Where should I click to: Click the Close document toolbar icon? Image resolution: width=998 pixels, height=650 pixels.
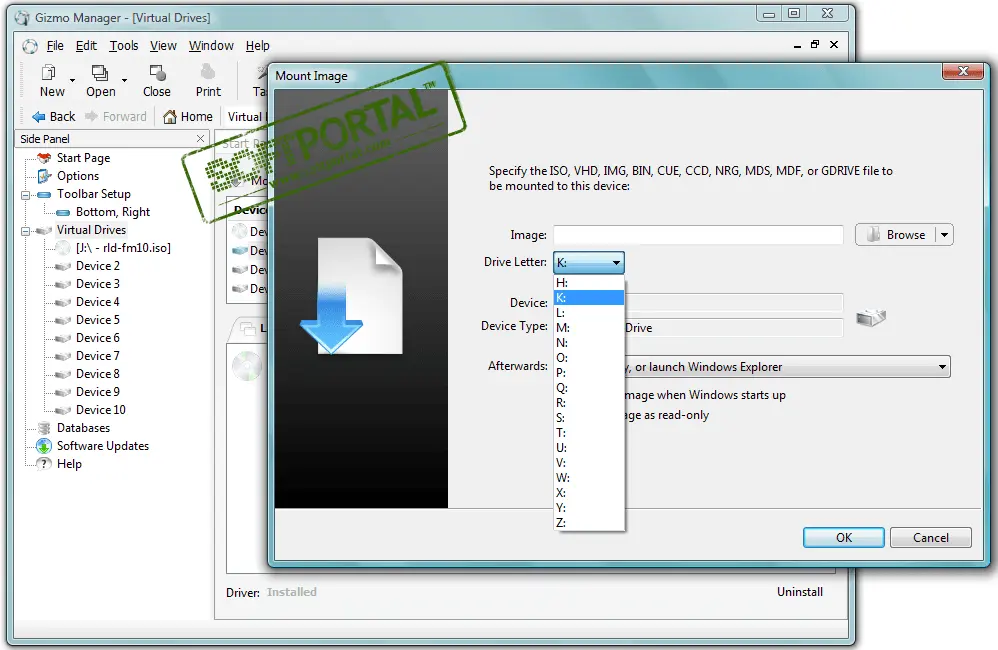click(x=157, y=73)
